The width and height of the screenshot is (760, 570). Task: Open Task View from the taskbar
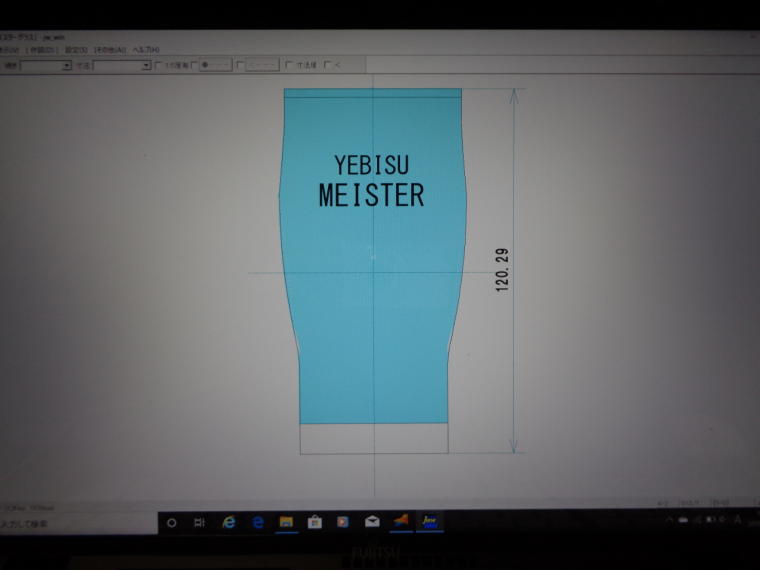click(x=199, y=522)
